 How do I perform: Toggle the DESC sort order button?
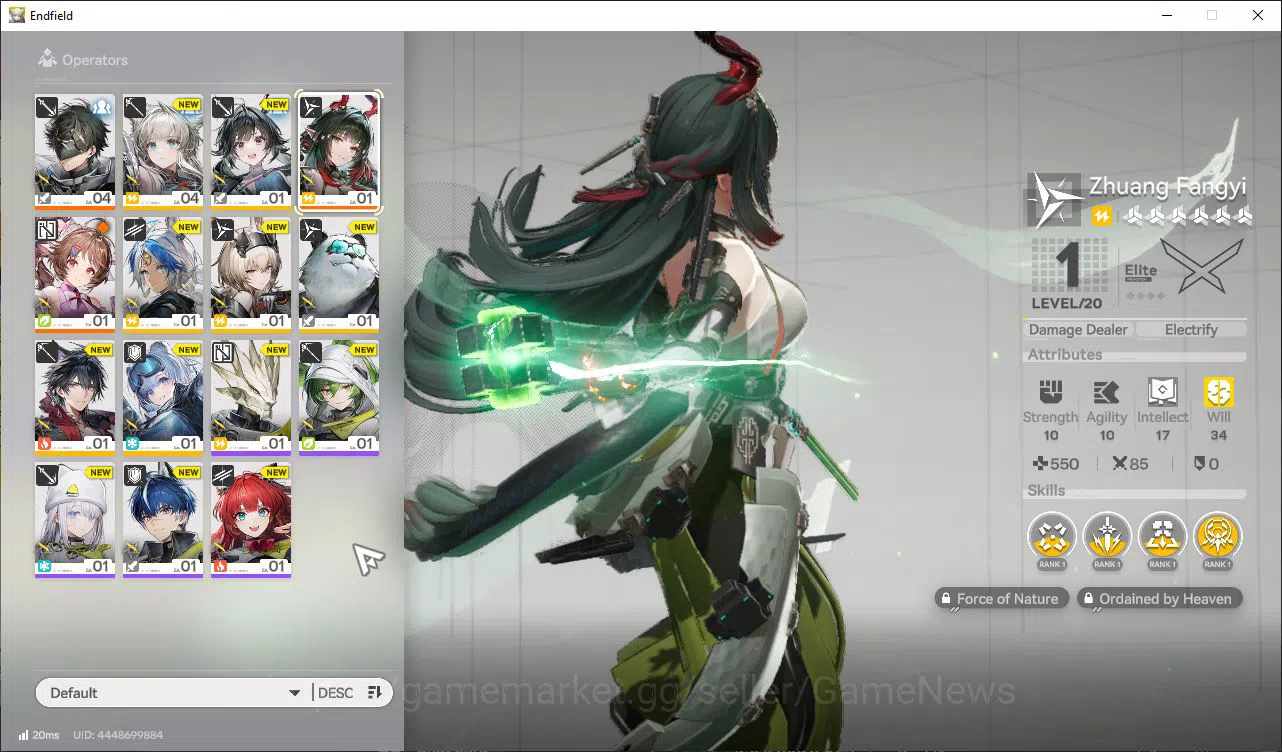[351, 693]
